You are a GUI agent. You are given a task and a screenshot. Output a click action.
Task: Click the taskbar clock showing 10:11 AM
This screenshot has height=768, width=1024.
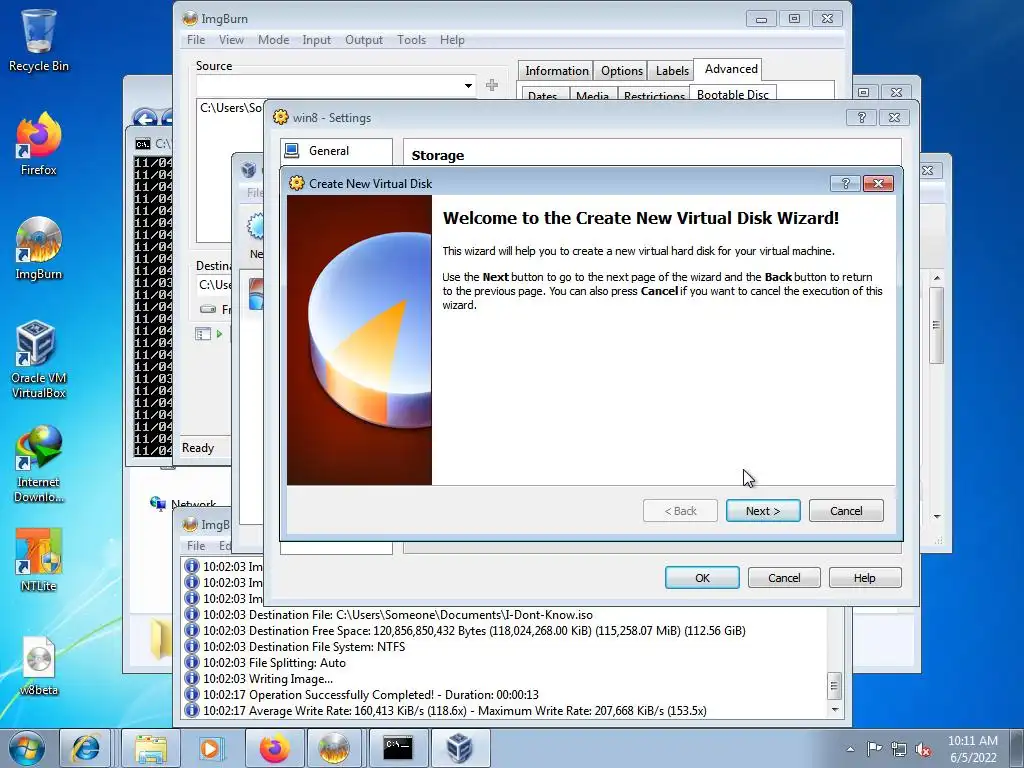coord(973,749)
